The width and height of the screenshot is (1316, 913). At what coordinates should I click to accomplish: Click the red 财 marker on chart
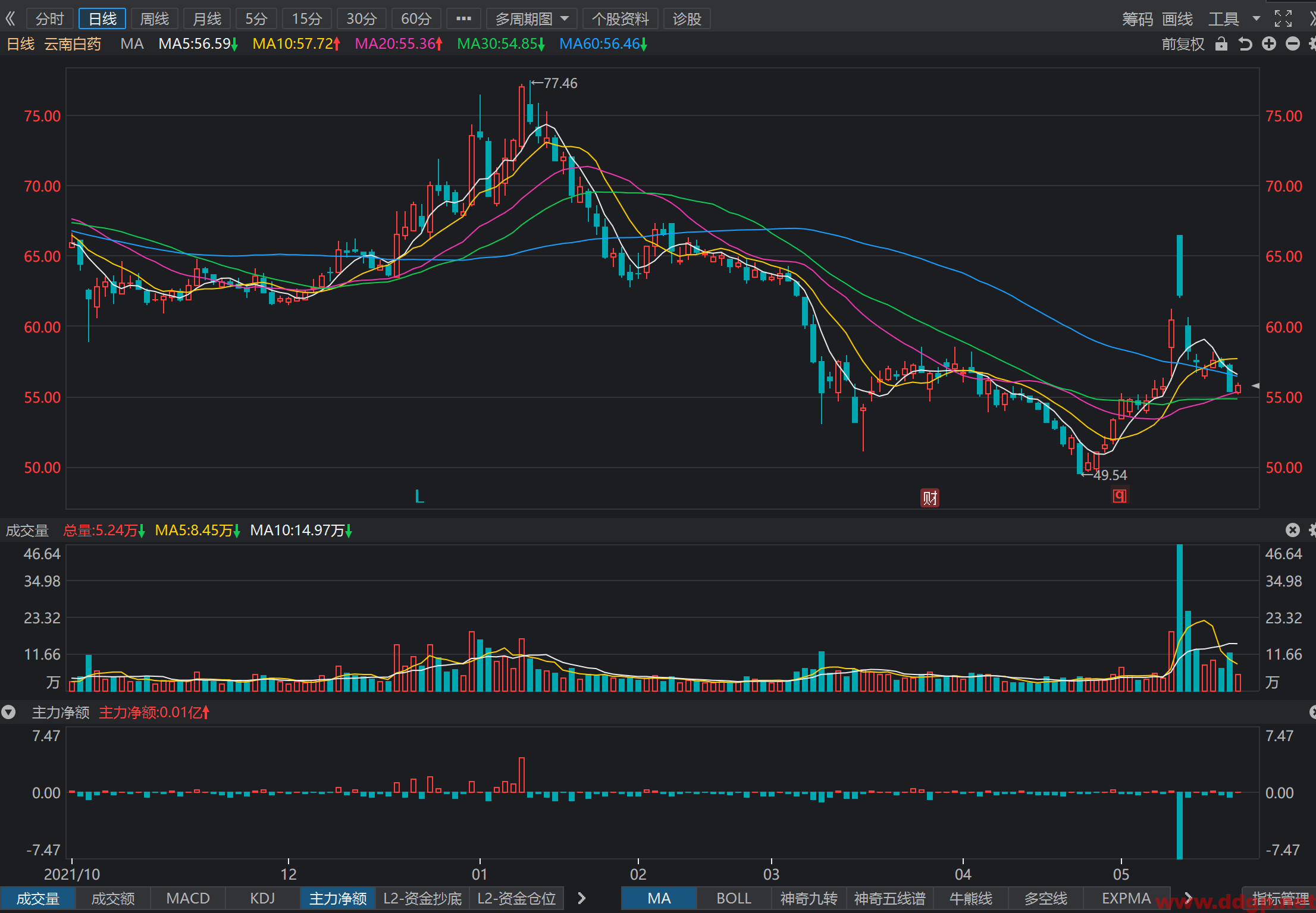930,497
